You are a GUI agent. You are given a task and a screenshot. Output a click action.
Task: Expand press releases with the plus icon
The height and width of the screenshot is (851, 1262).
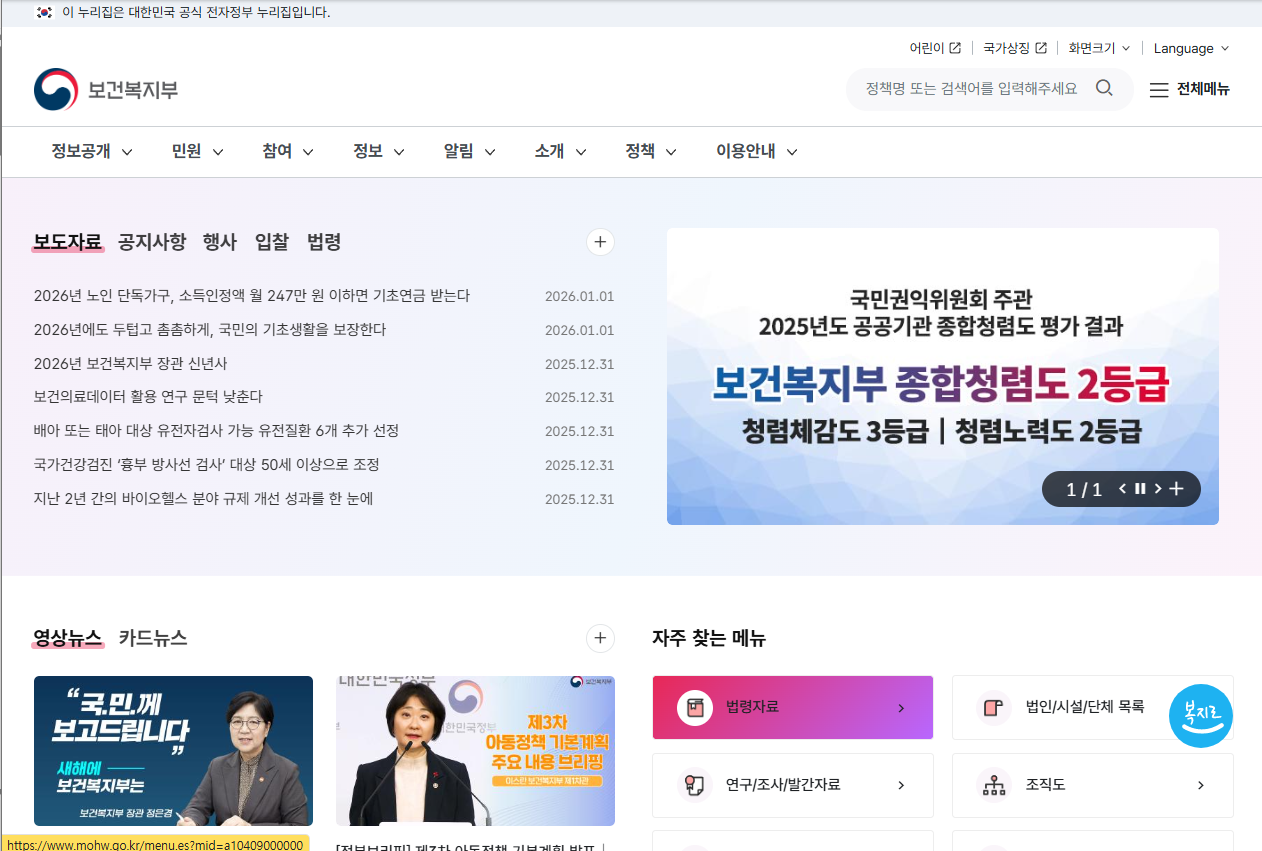click(x=600, y=242)
